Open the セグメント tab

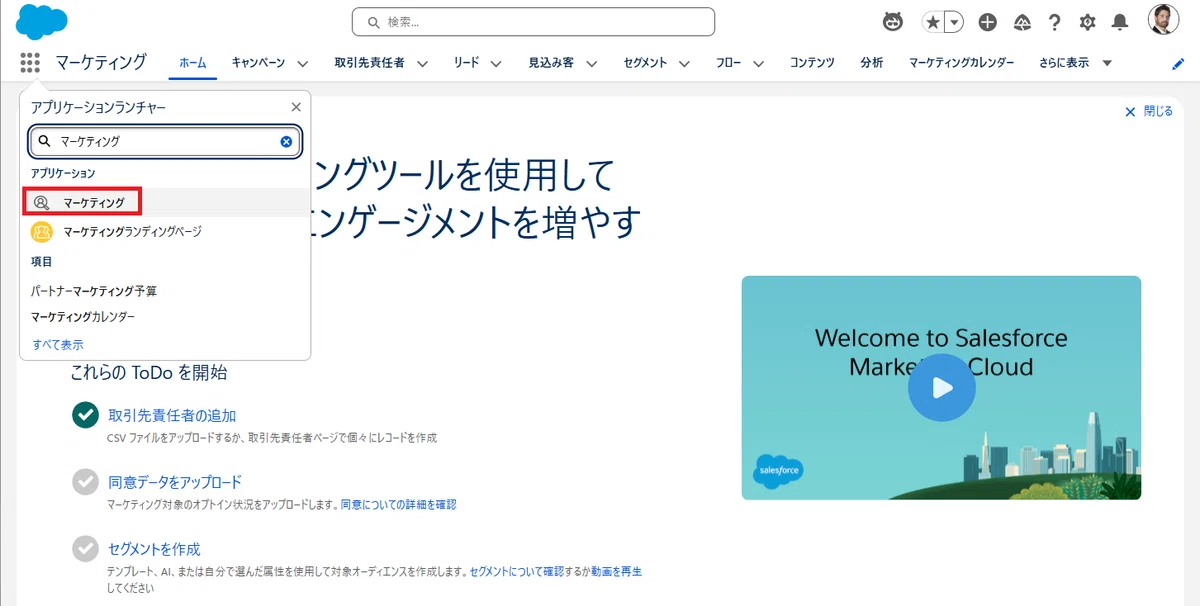(645, 63)
